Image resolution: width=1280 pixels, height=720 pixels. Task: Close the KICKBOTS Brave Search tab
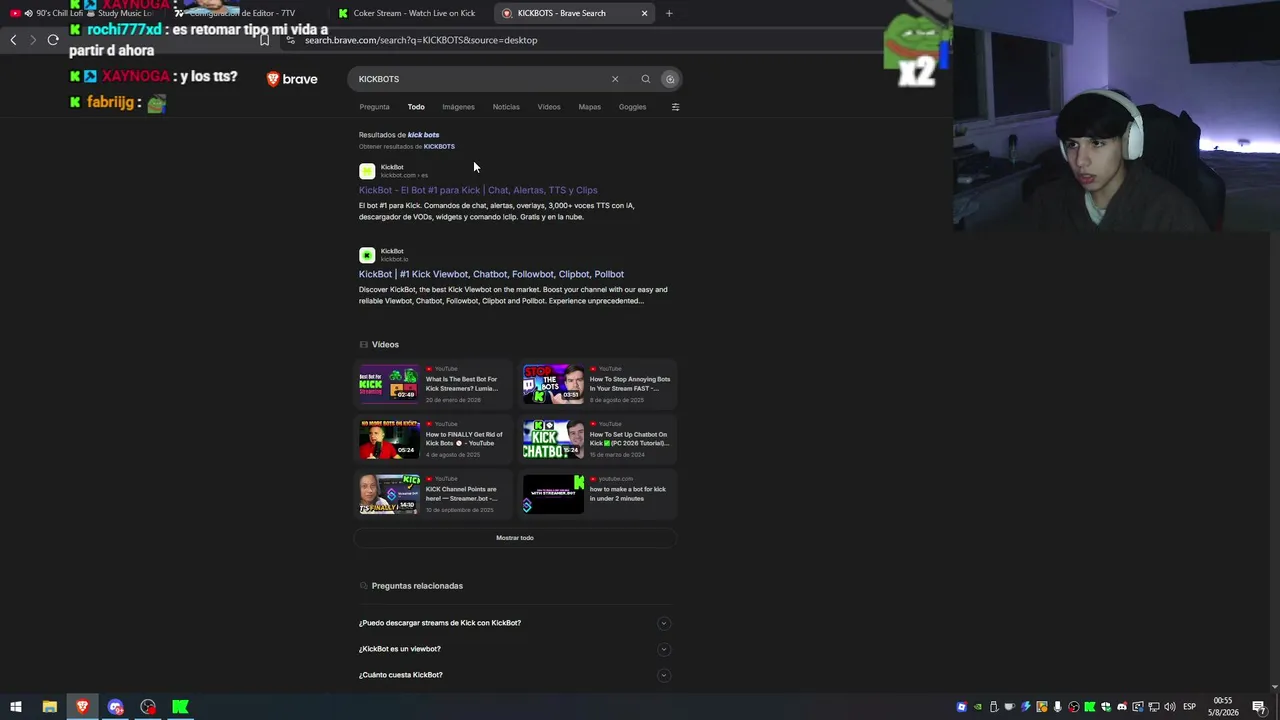(x=644, y=13)
